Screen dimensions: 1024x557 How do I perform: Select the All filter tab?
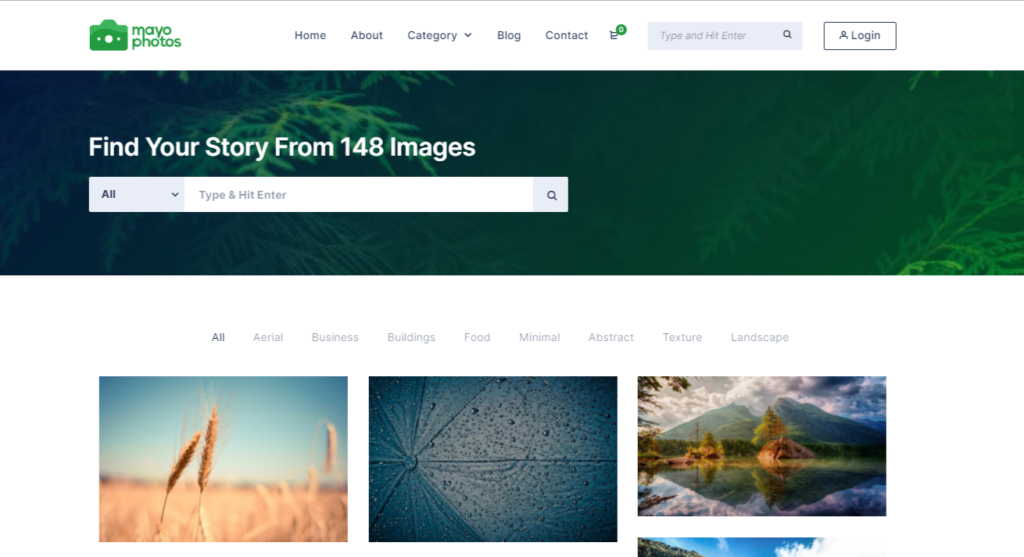tap(218, 337)
